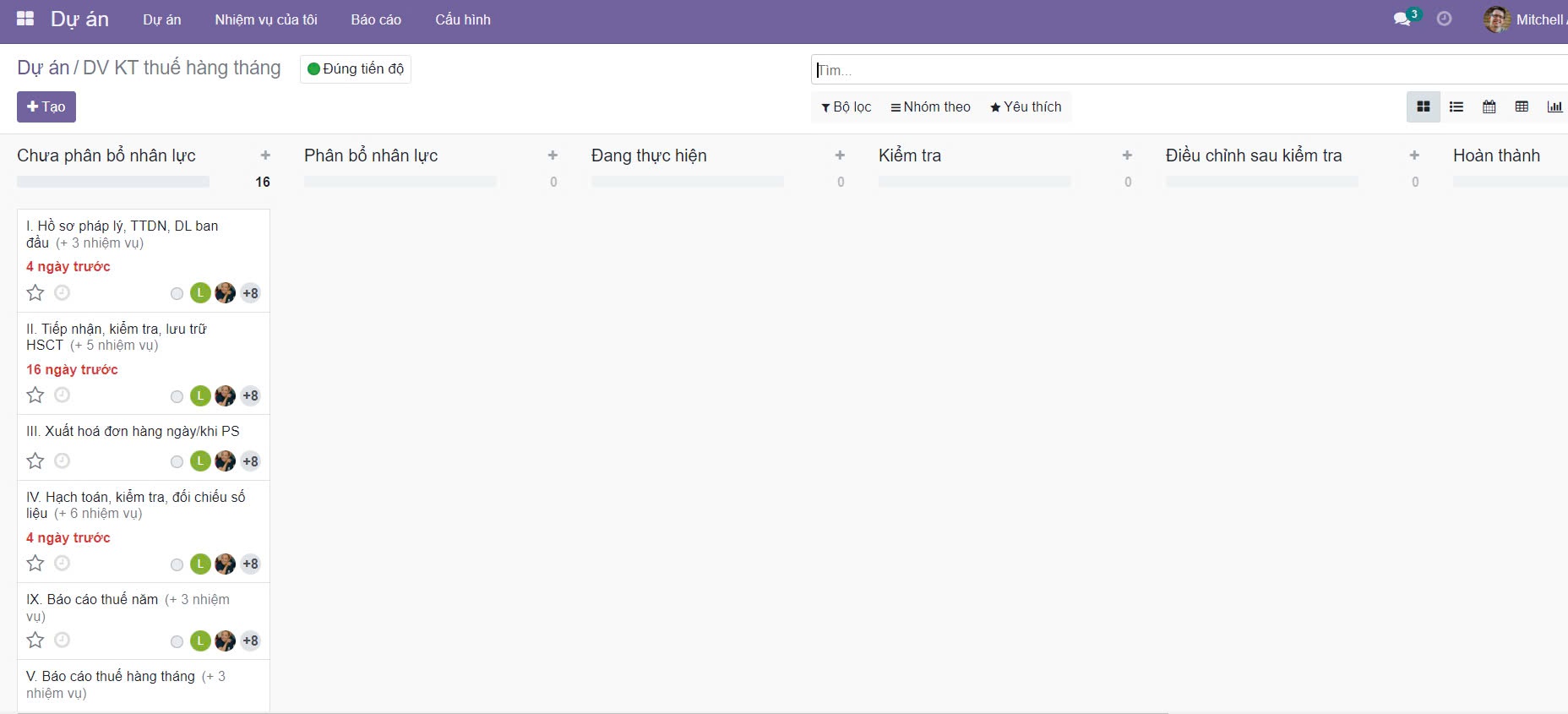Viewport: 1568px width, 714px height.
Task: Switch to list view
Action: coord(1456,107)
